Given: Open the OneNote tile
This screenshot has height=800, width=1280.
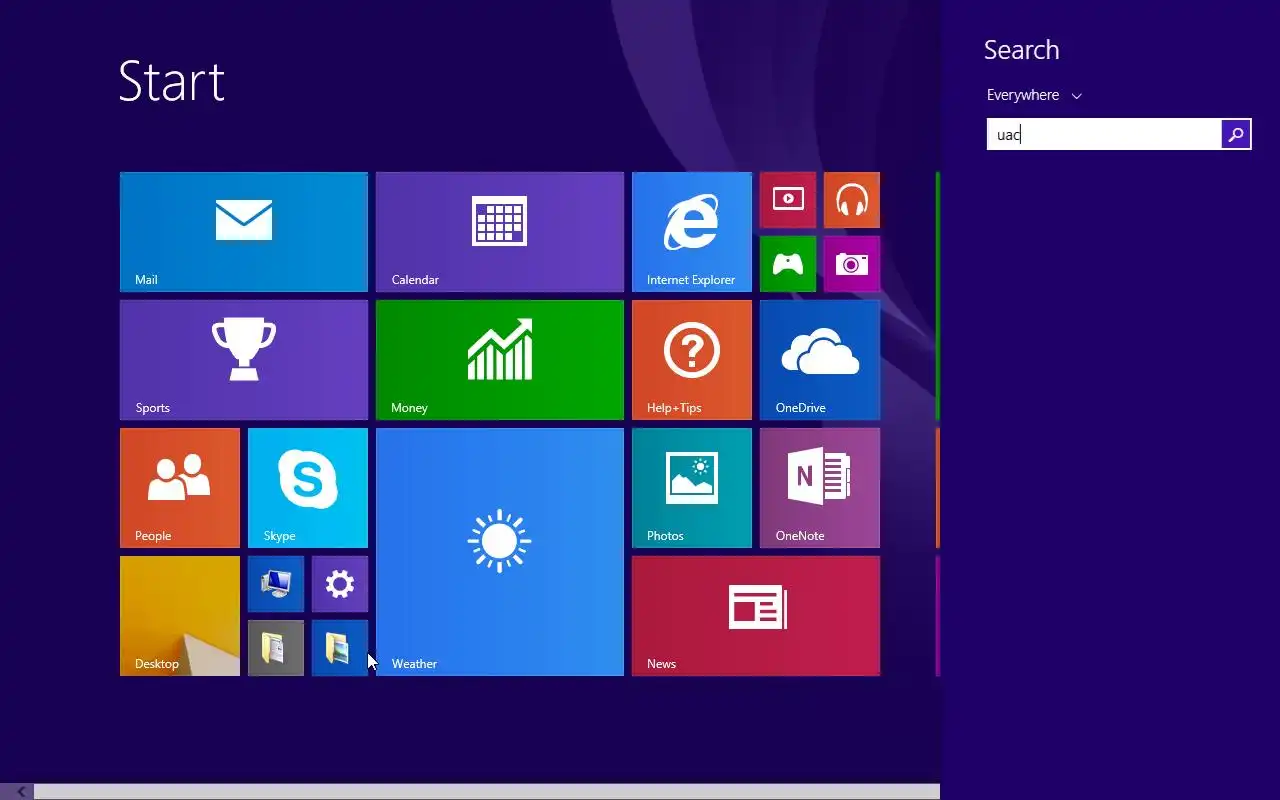Looking at the screenshot, I should click(820, 488).
